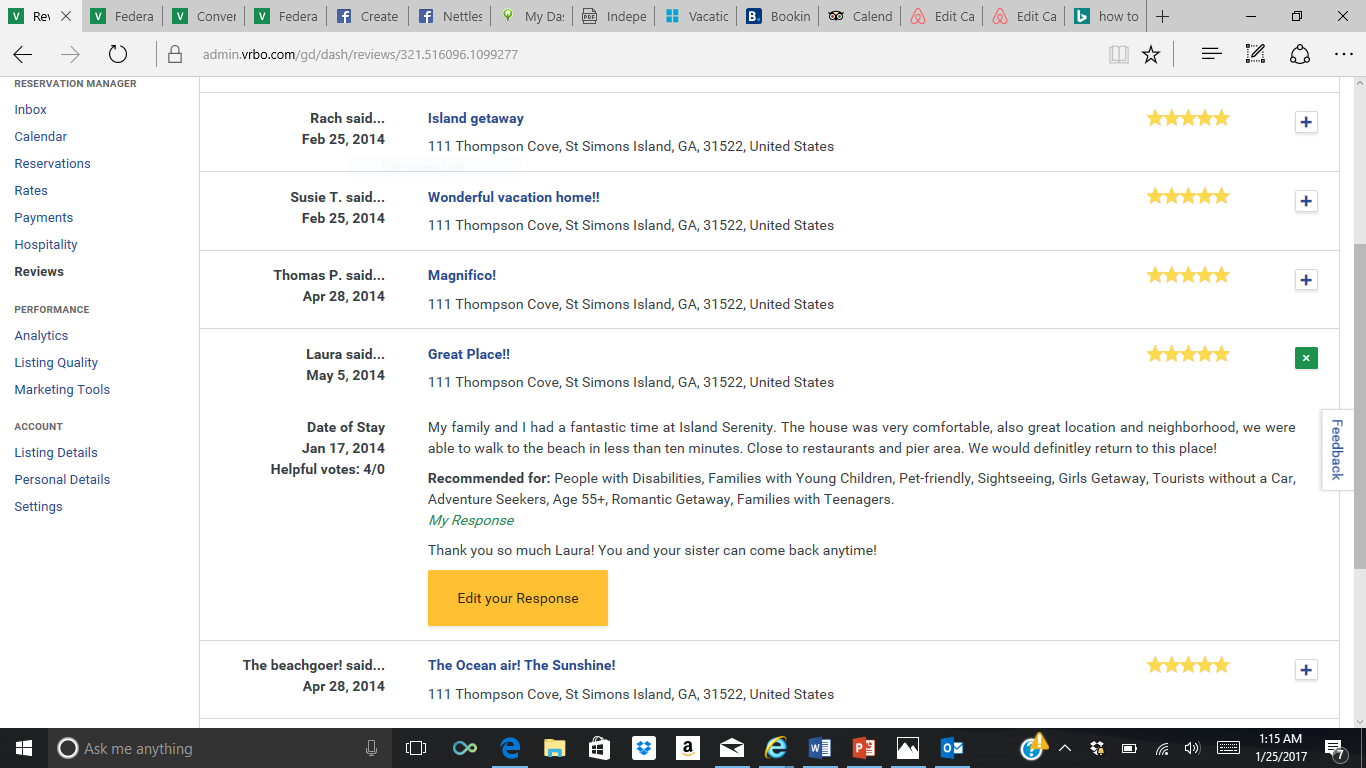Open Reading view book icon

pyautogui.click(x=1119, y=55)
